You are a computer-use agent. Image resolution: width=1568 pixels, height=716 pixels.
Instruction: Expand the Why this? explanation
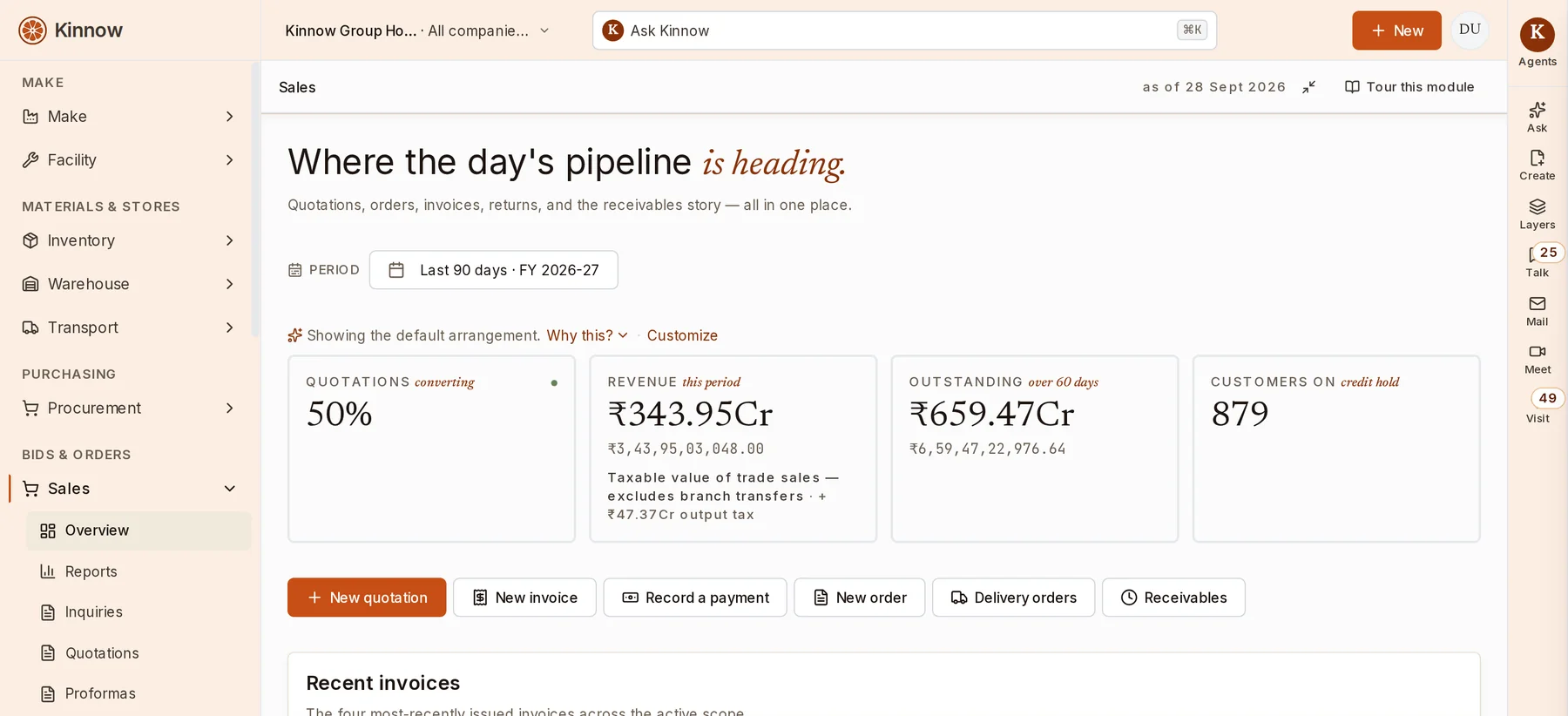tap(587, 335)
